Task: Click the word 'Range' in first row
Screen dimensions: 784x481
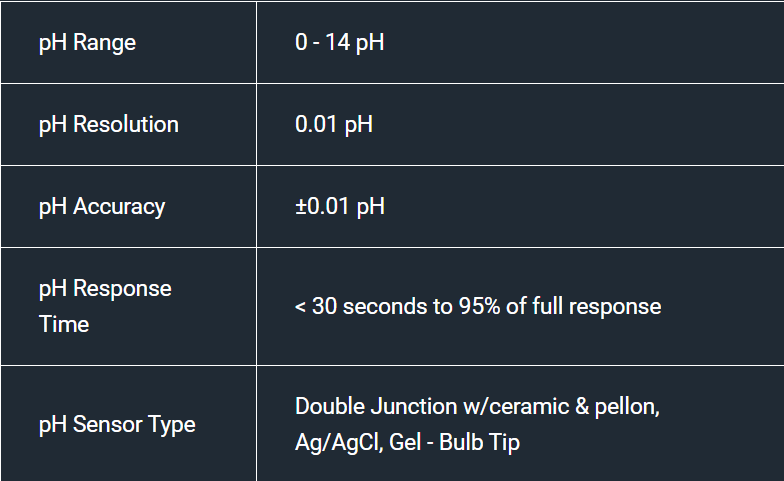Action: [104, 42]
